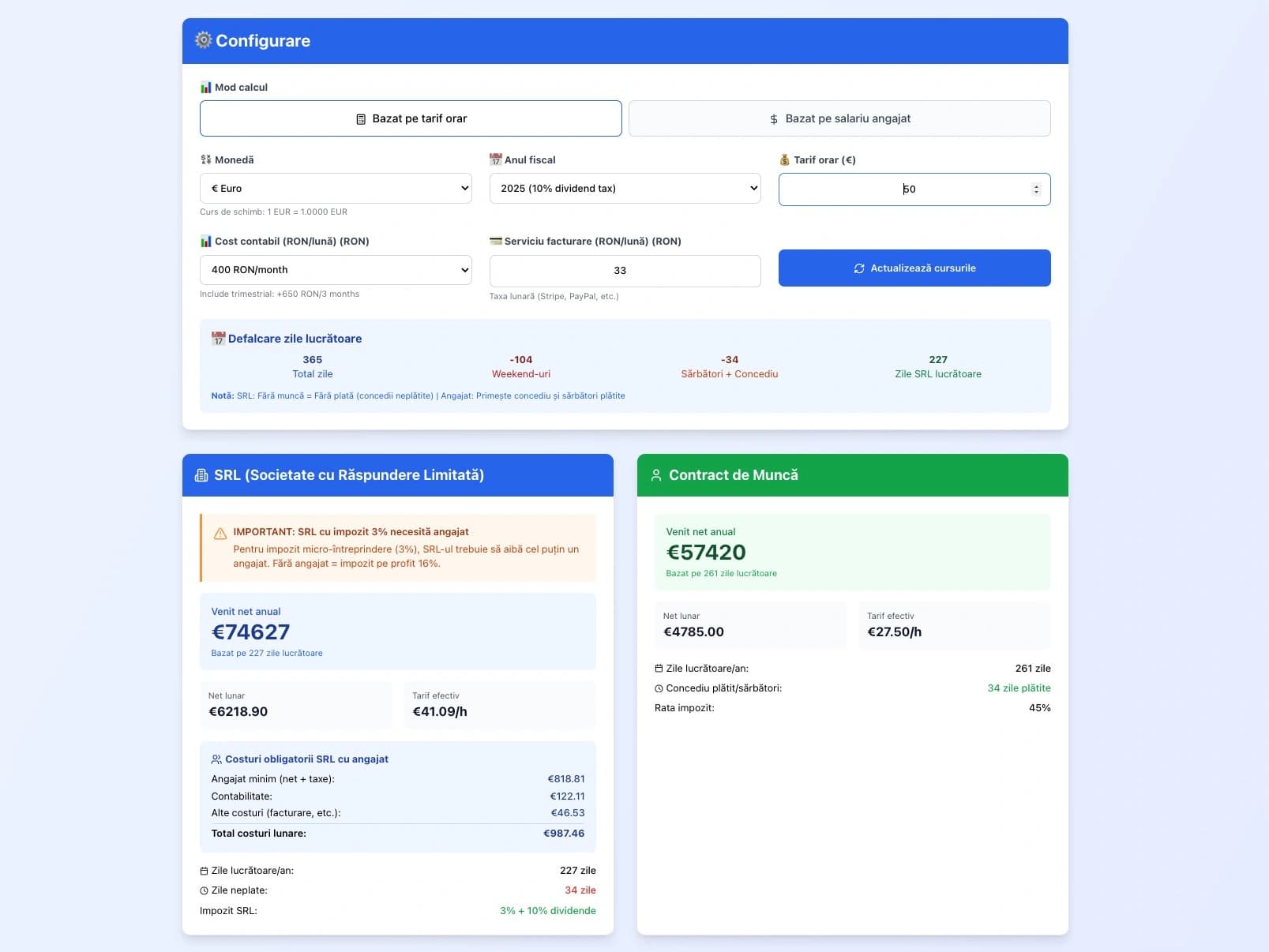This screenshot has height=952, width=1269.
Task: Select the Bazat pe tarif orar mode
Action: pyautogui.click(x=411, y=118)
